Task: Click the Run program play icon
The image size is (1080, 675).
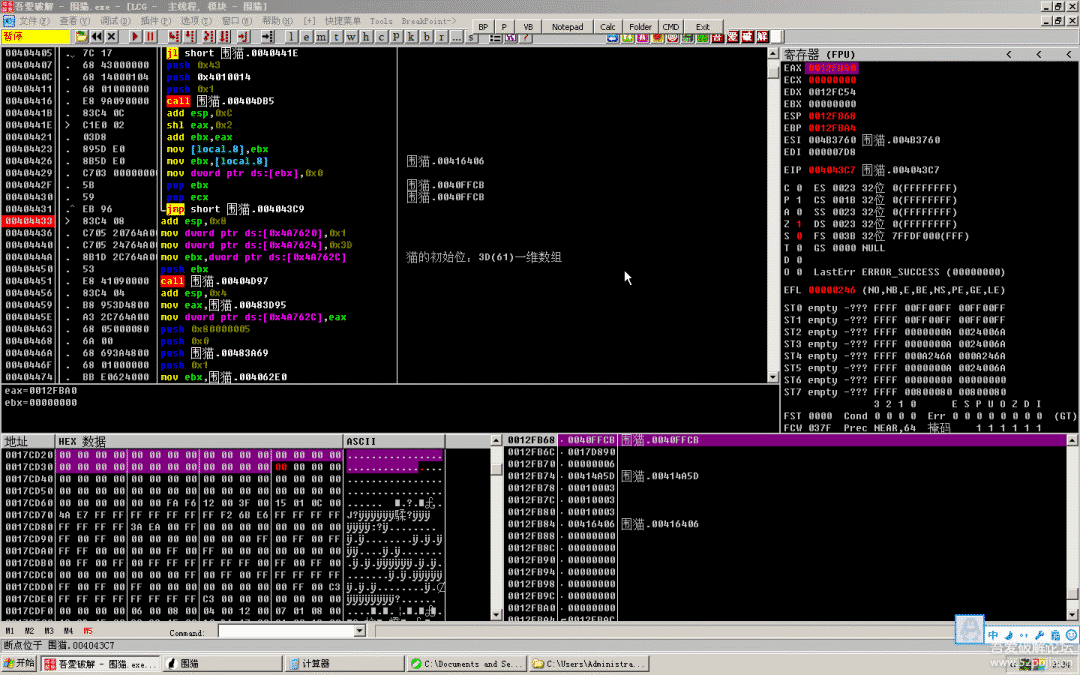Action: [135, 37]
